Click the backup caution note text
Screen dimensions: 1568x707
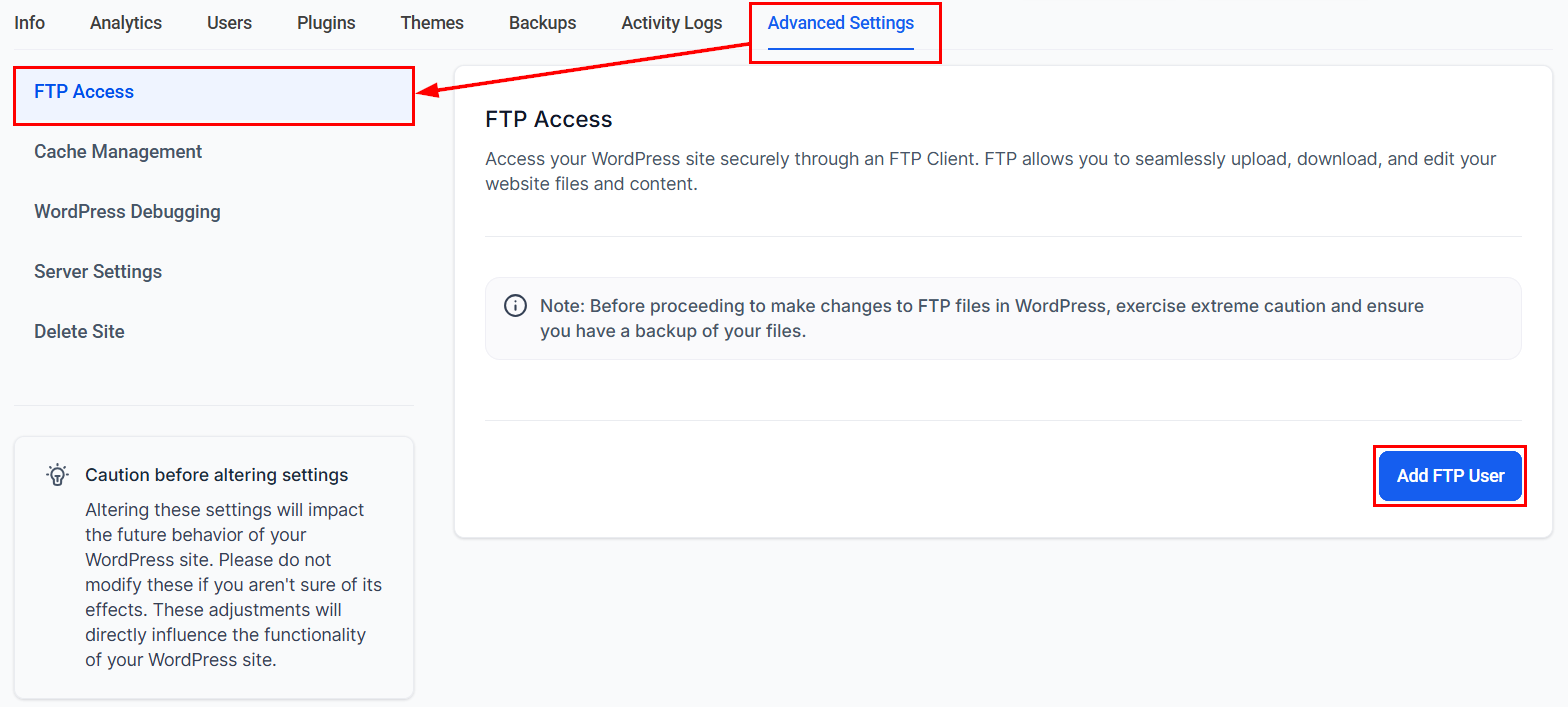[980, 318]
